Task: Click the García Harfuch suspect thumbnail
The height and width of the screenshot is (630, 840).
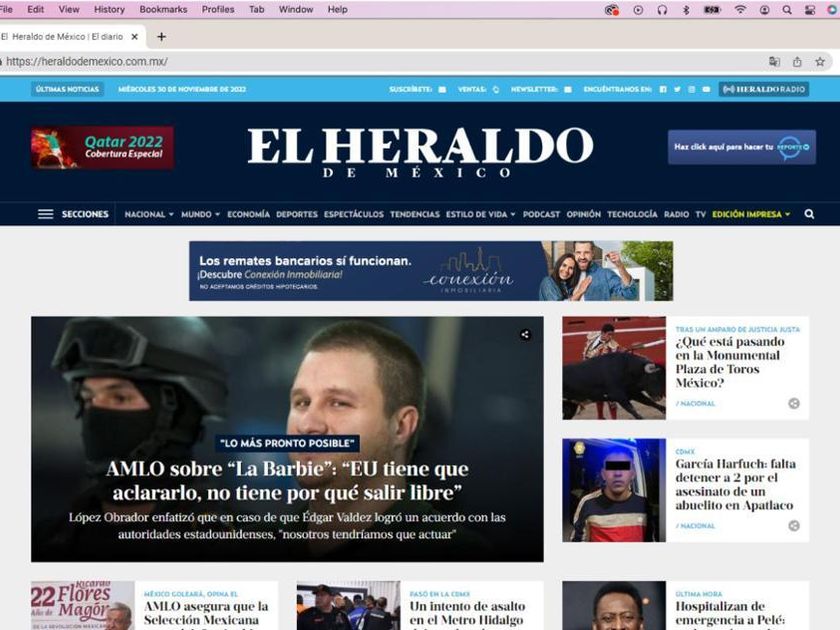Action: click(x=614, y=490)
